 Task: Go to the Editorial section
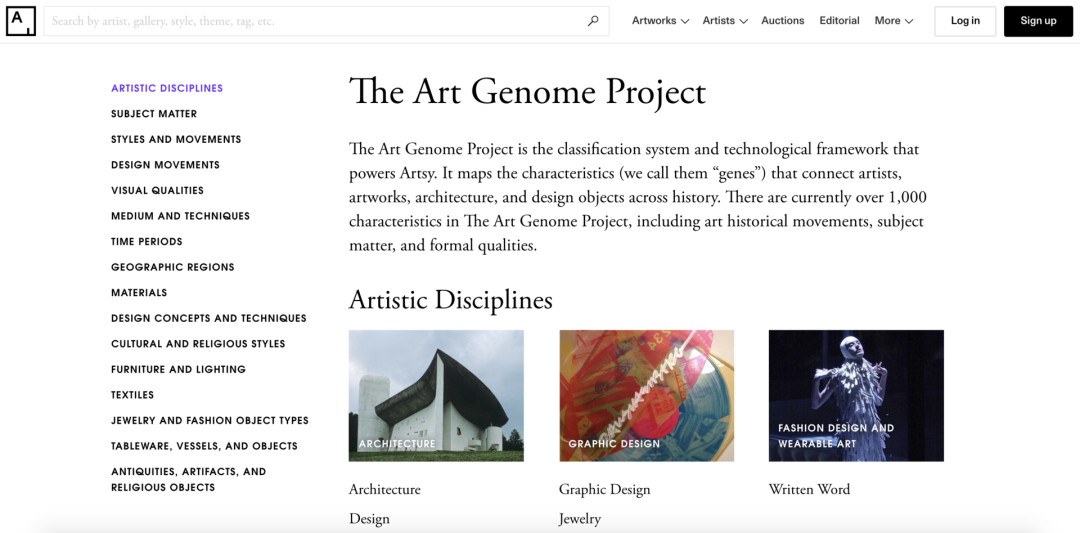tap(839, 21)
